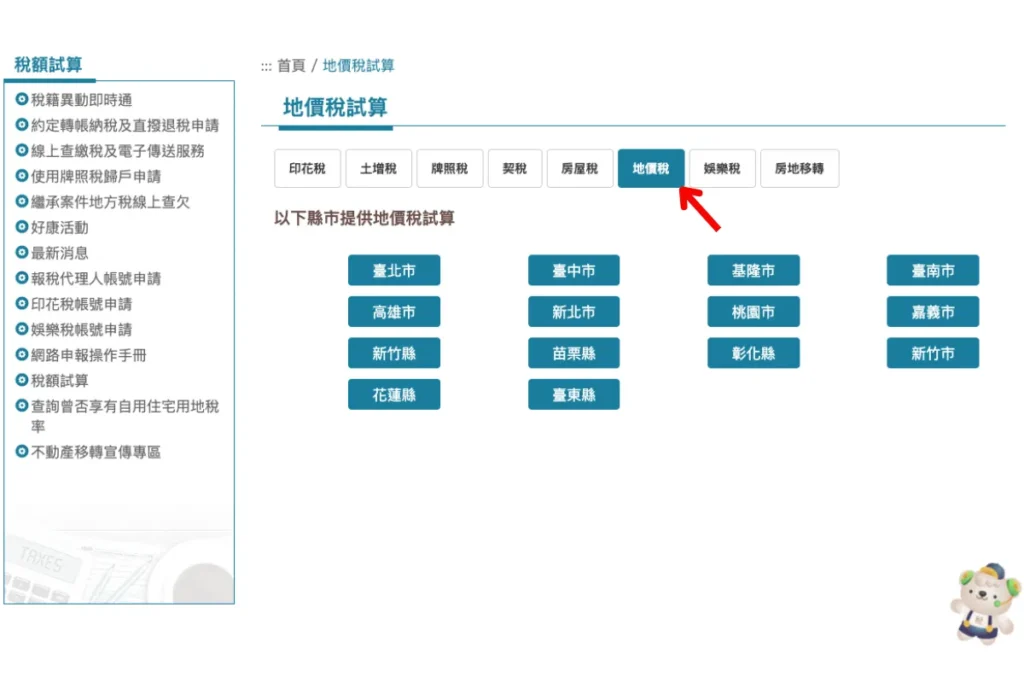Open 不動產移轉宣傳專區 sidebar link

[95, 452]
